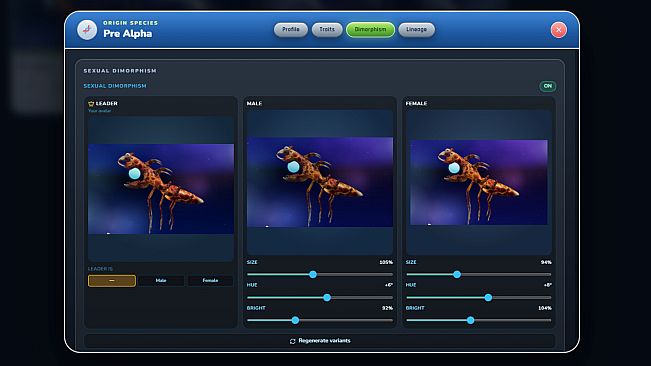Open the Profile tab

(x=291, y=29)
